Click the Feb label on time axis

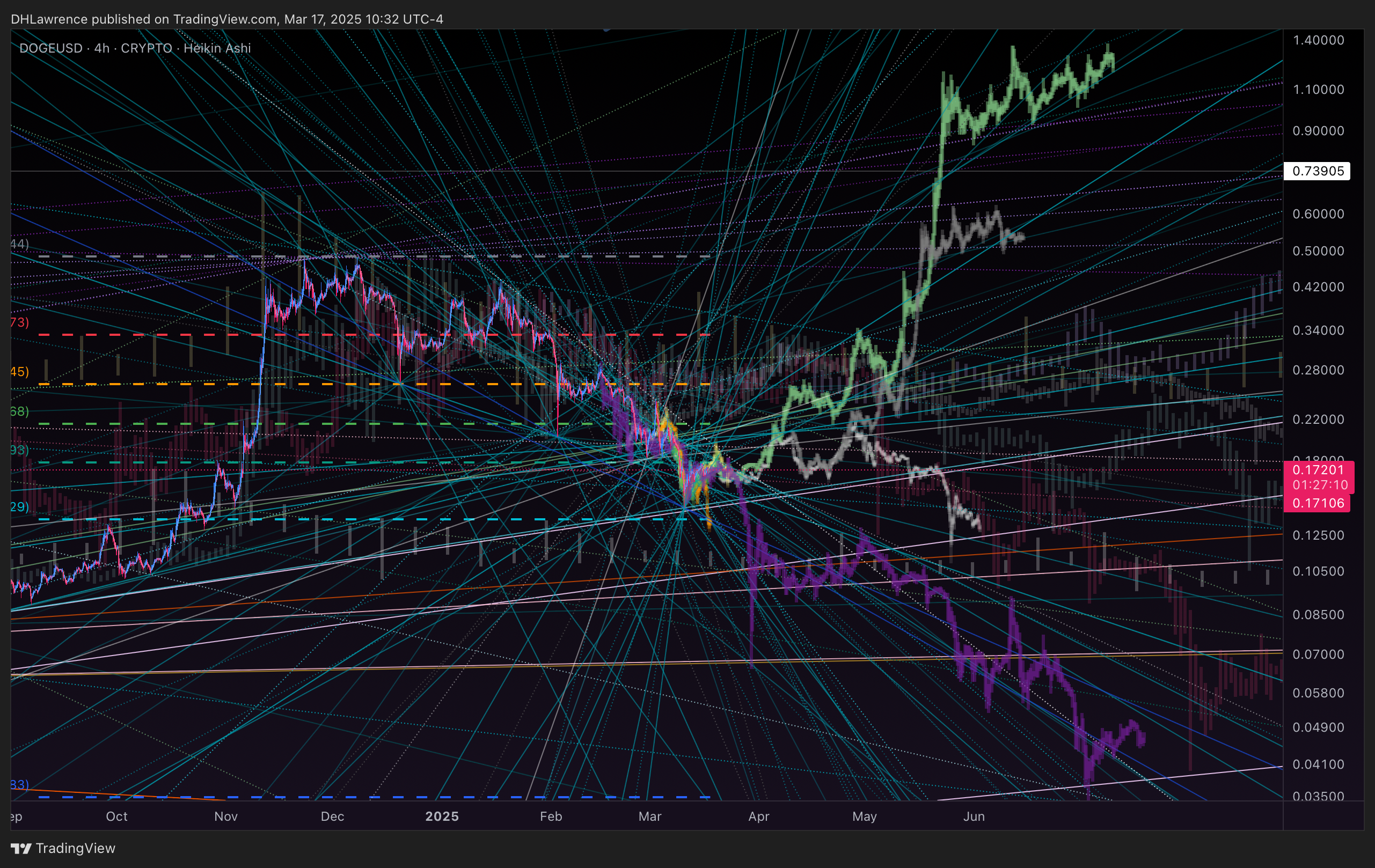(551, 816)
